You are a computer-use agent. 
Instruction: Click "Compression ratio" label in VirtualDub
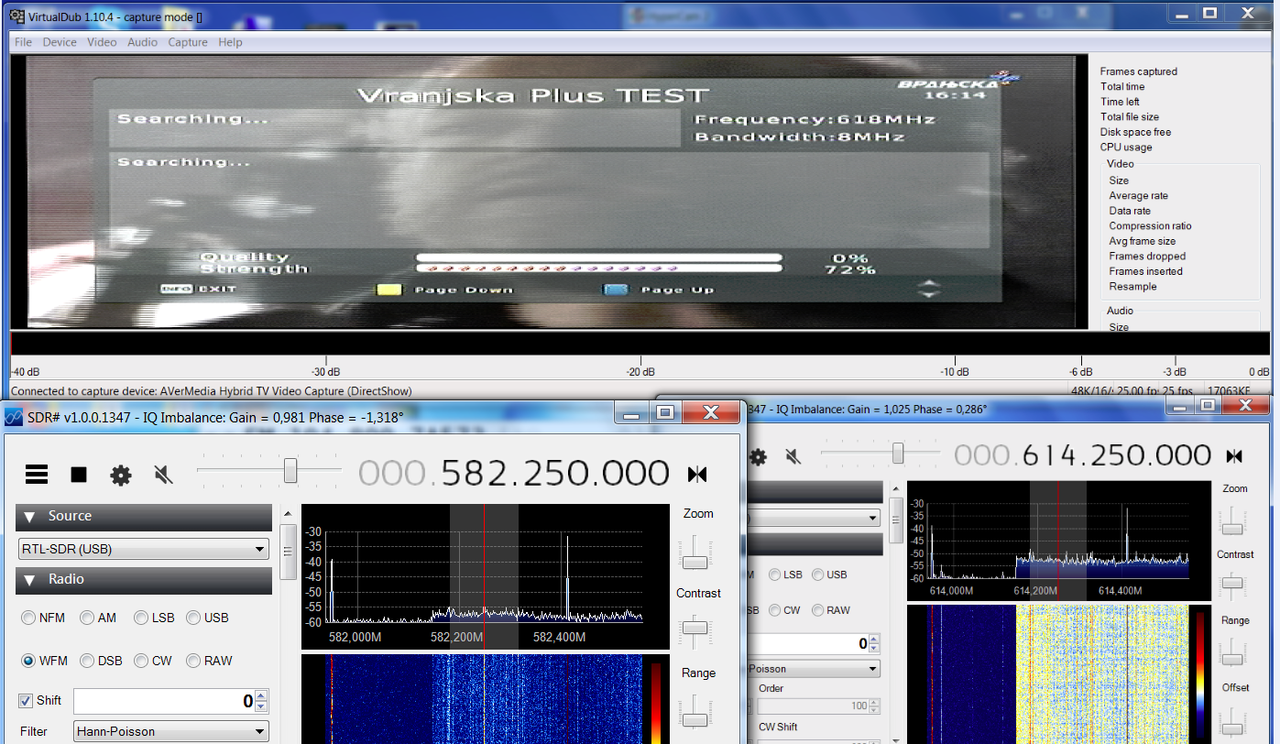(x=1150, y=226)
